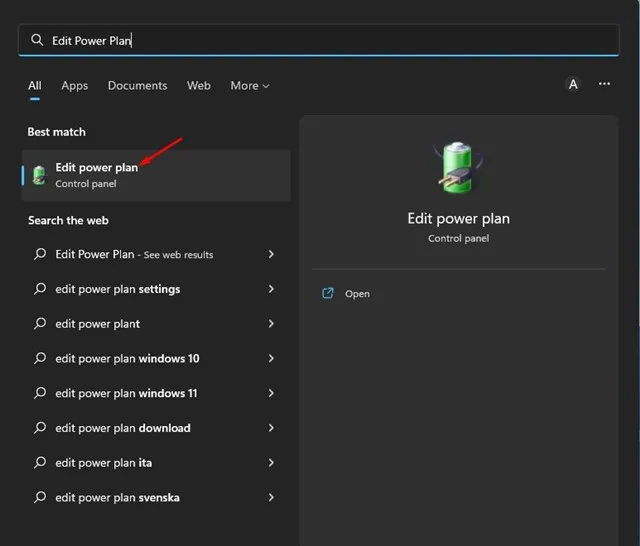Switch to the Apps tab

(x=75, y=86)
